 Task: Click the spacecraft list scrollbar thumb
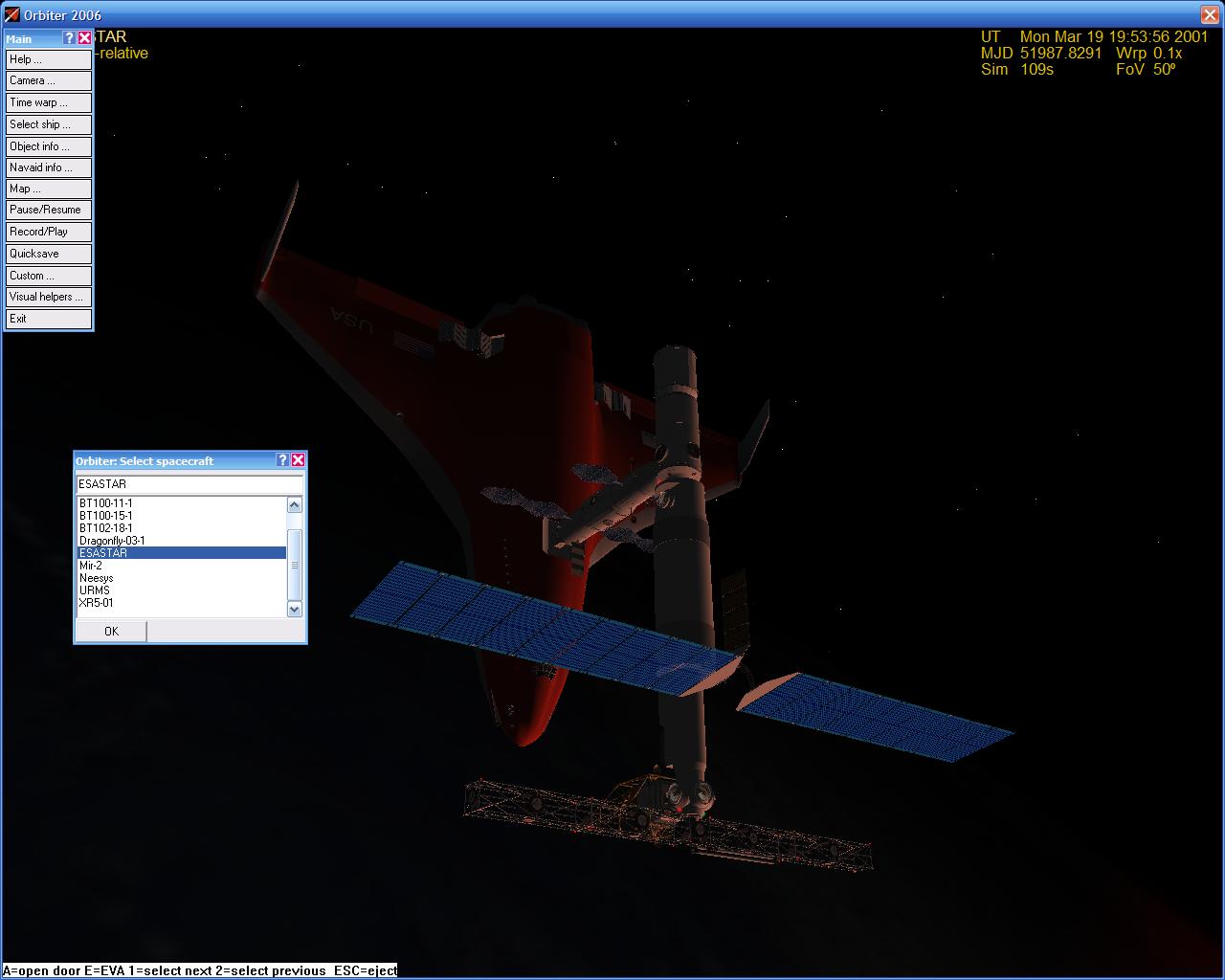pyautogui.click(x=295, y=565)
